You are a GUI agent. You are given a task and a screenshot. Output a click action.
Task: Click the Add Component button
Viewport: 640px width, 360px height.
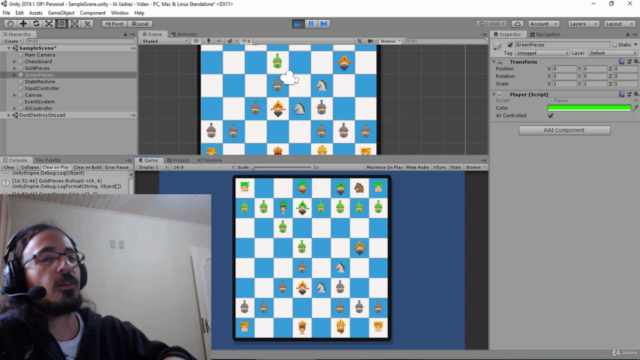click(x=564, y=130)
